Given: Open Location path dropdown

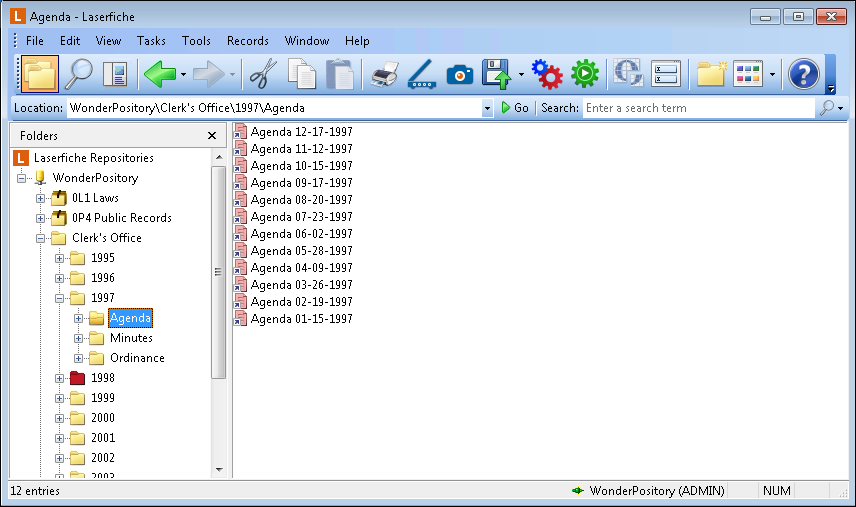Looking at the screenshot, I should (x=488, y=108).
